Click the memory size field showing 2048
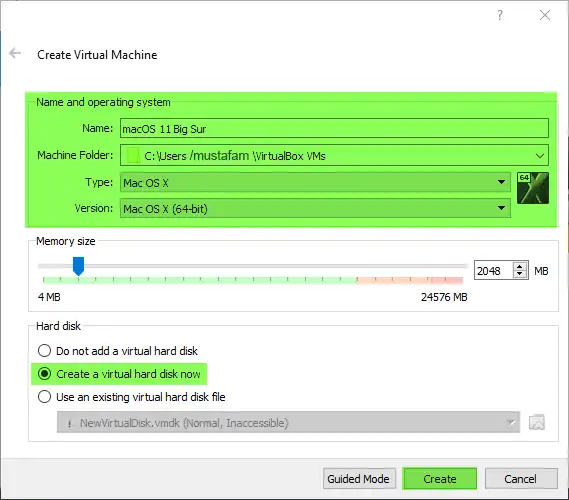 494,271
